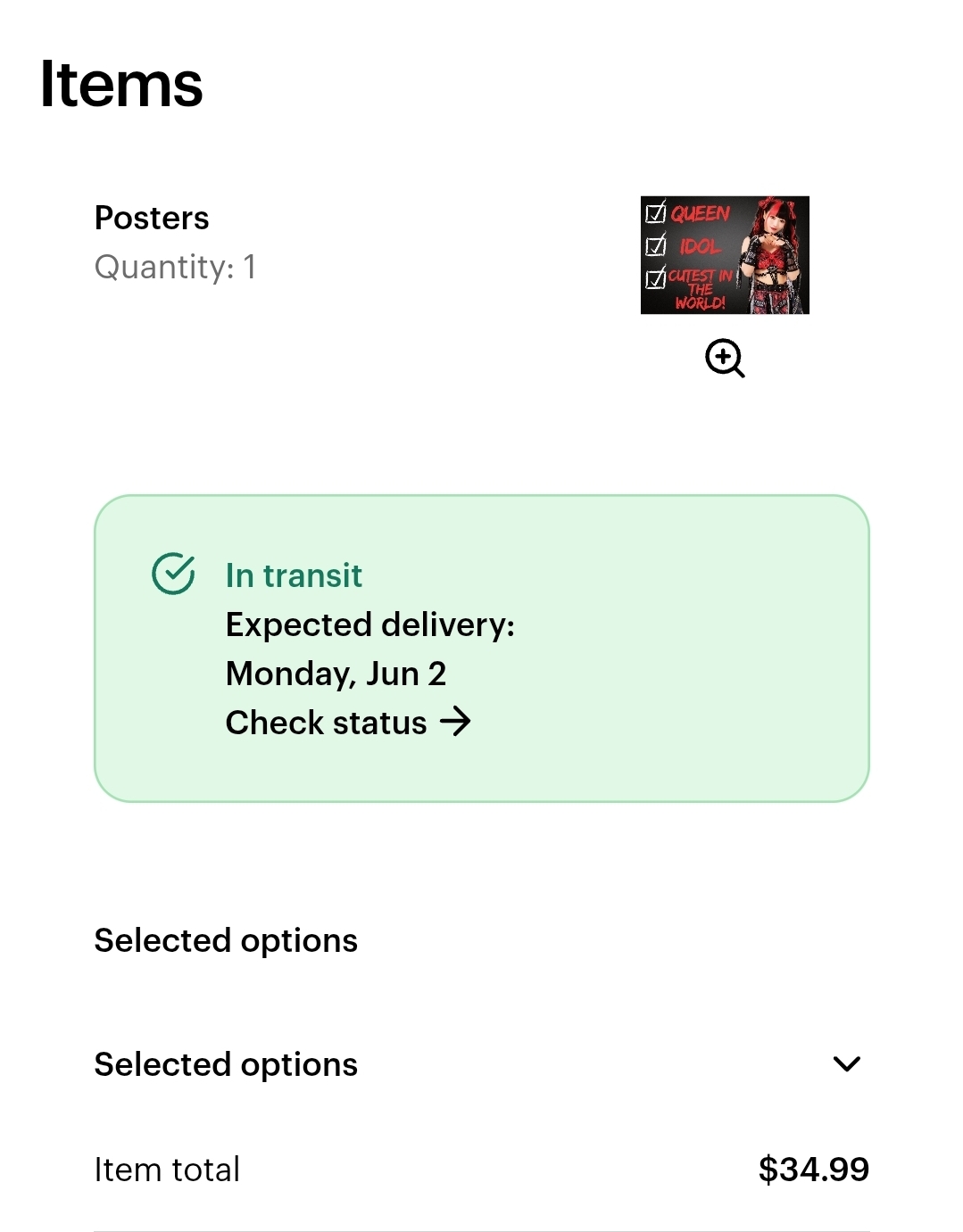This screenshot has width=963, height=1232.
Task: Expand Selected options using the chevron arrow
Action: (x=846, y=1063)
